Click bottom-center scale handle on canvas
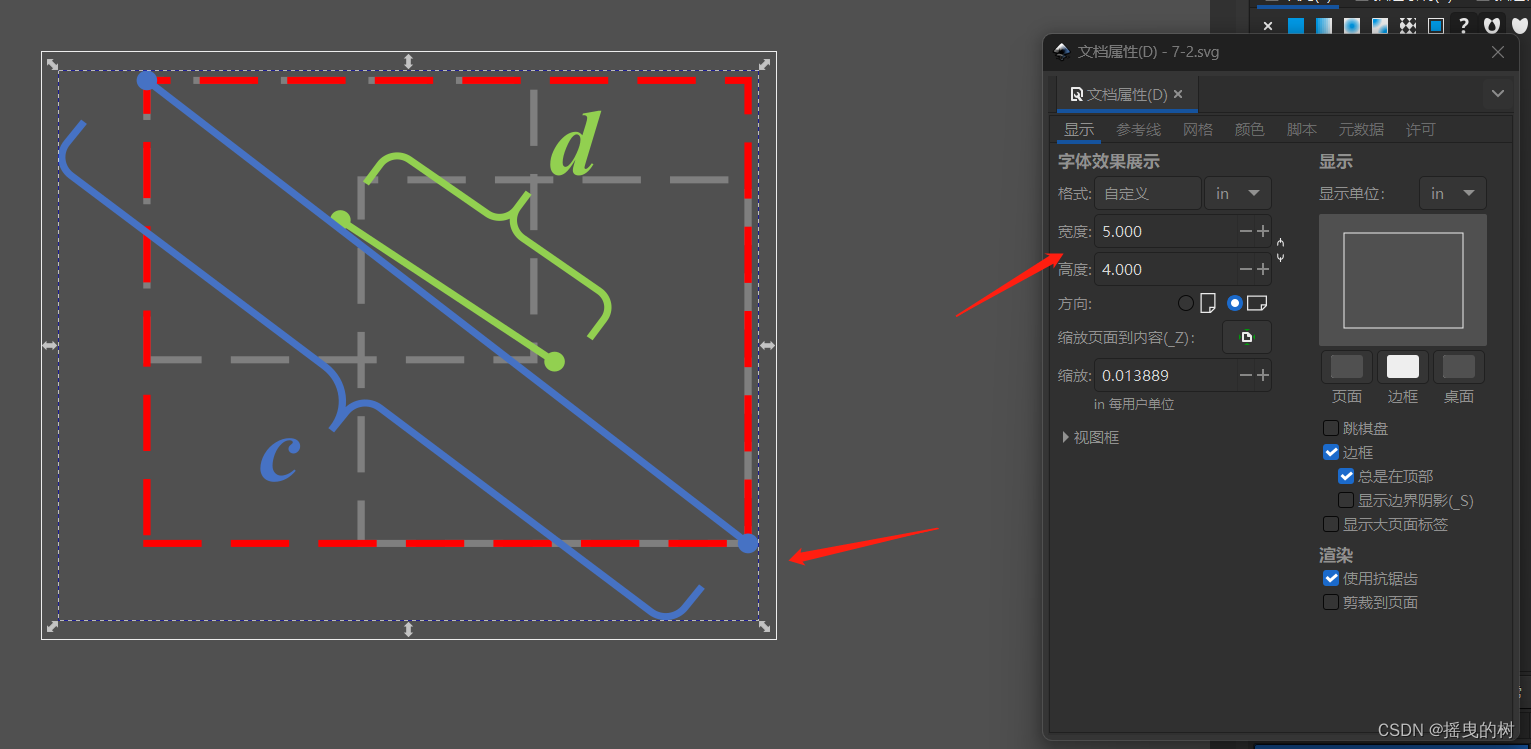The image size is (1531, 749). (x=408, y=629)
